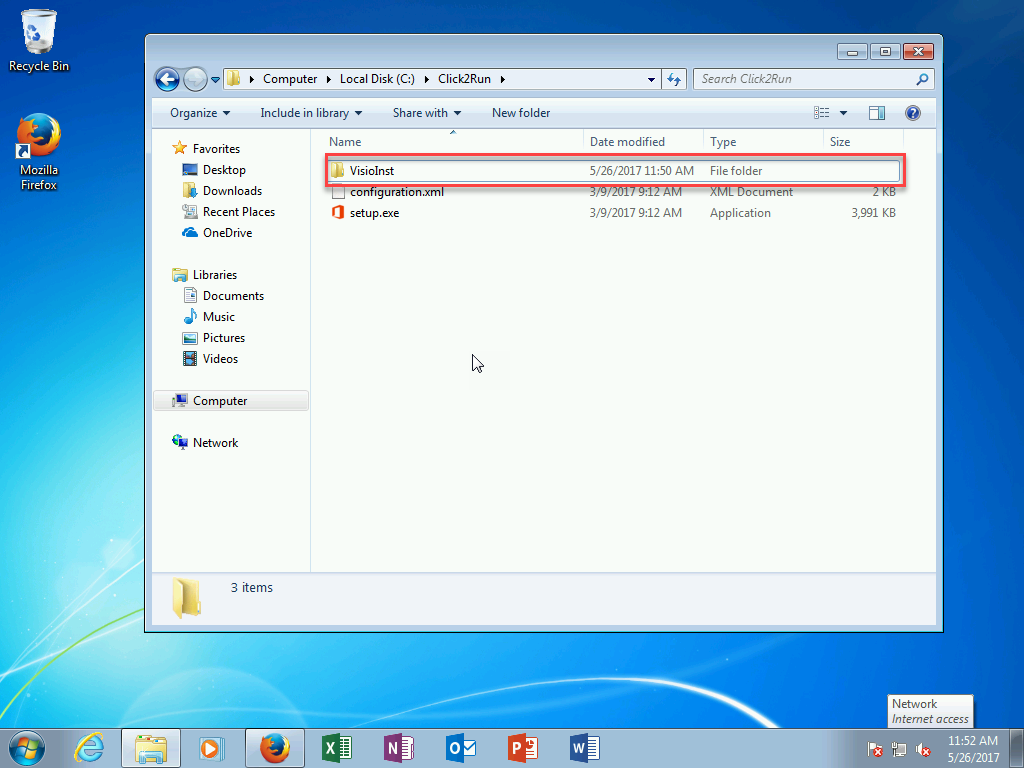Screen dimensions: 1024x768
Task: Expand the Local Disk (C:) breadcrumb arrow
Action: (x=426, y=79)
